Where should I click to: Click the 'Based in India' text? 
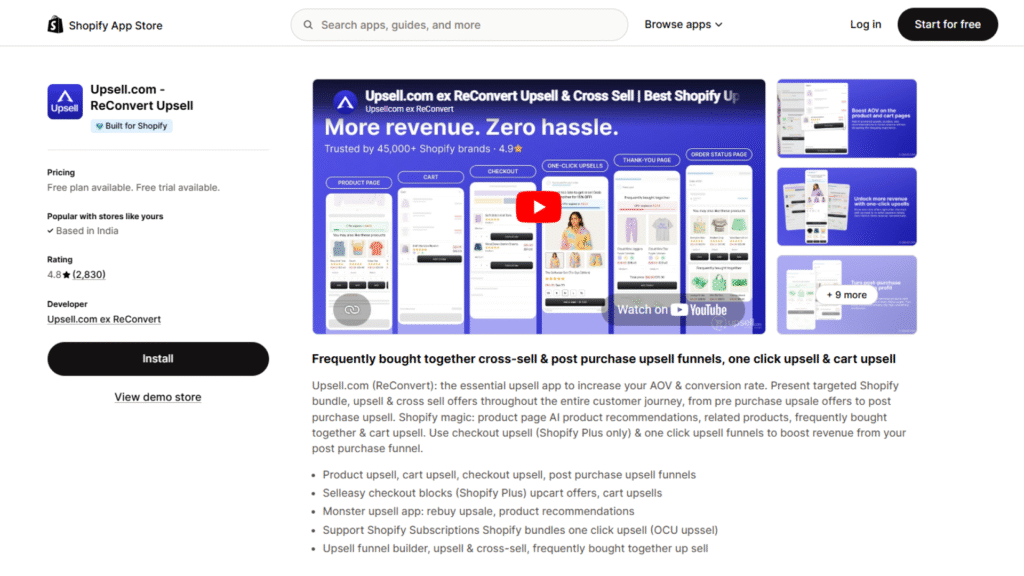coord(87,231)
